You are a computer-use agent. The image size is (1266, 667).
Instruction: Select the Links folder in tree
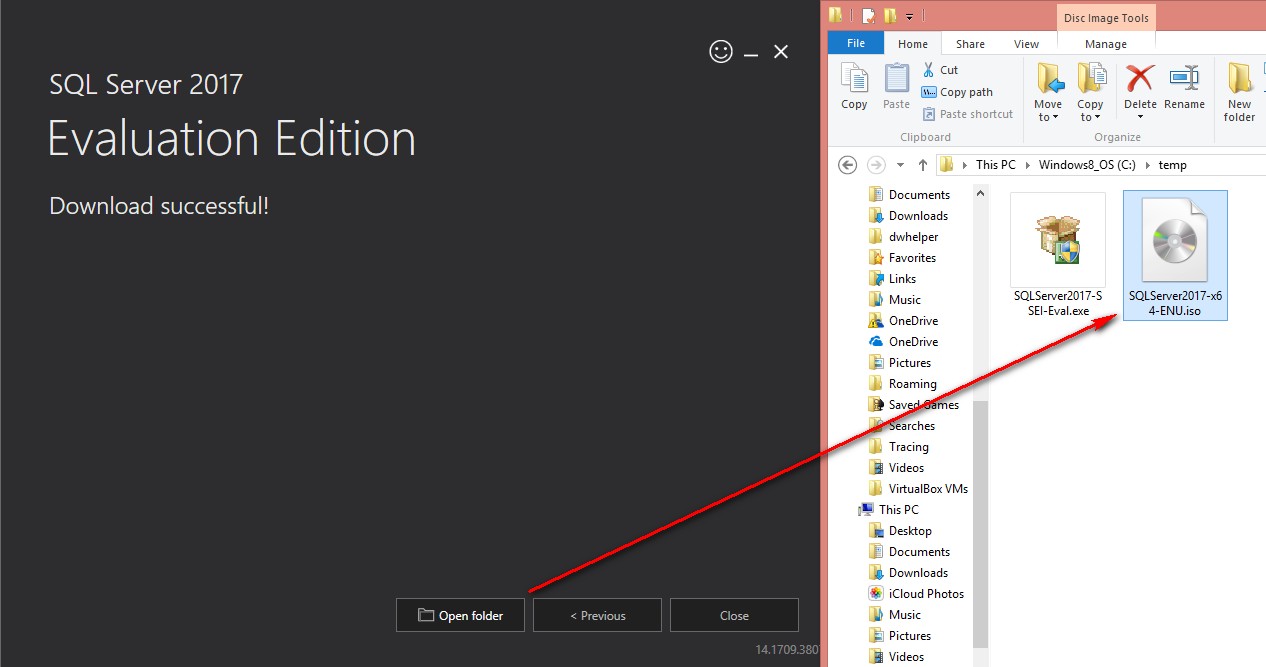pyautogui.click(x=892, y=279)
